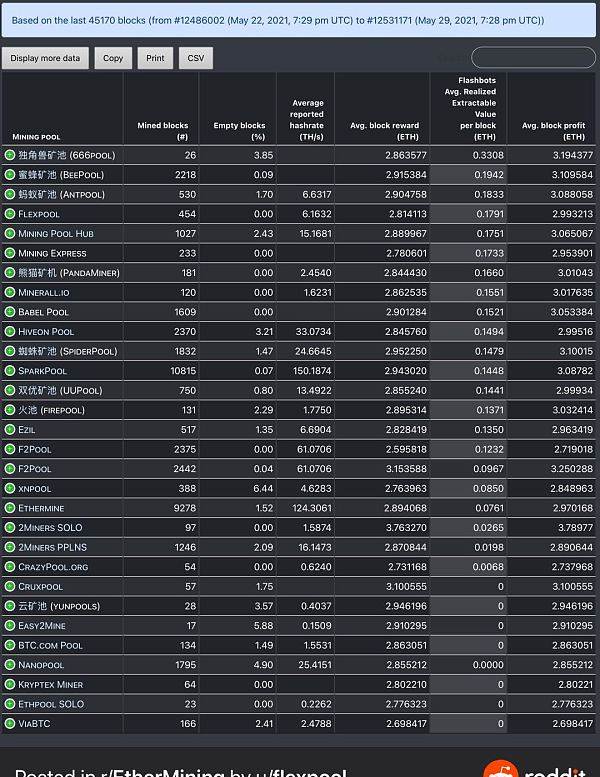Click plus icon beside BTC.com Pool
This screenshot has width=600, height=777.
pyautogui.click(x=10, y=645)
